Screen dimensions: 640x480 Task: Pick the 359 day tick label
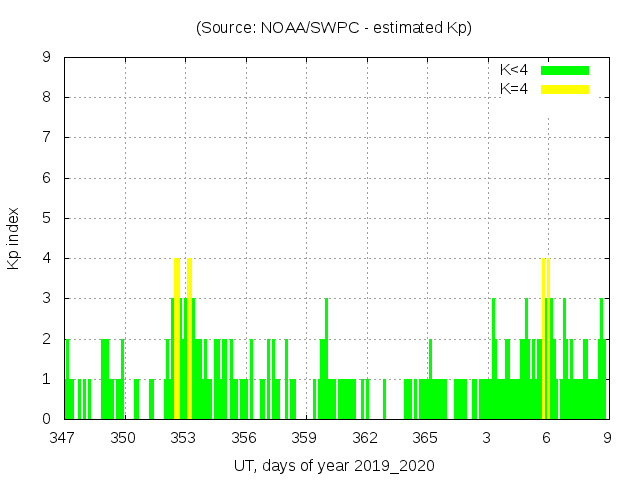pos(305,437)
